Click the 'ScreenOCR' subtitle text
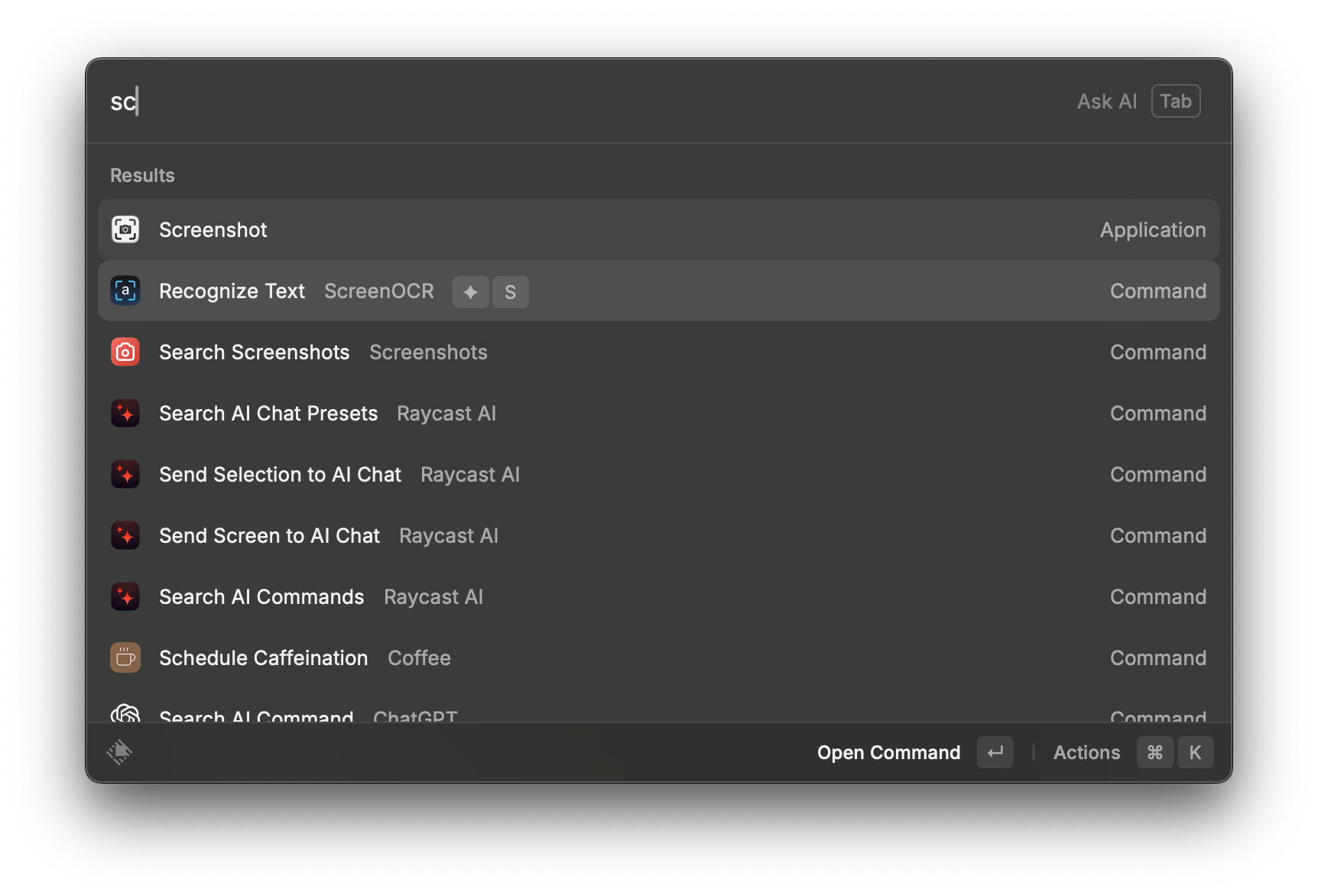The image size is (1318, 896). pos(379,291)
